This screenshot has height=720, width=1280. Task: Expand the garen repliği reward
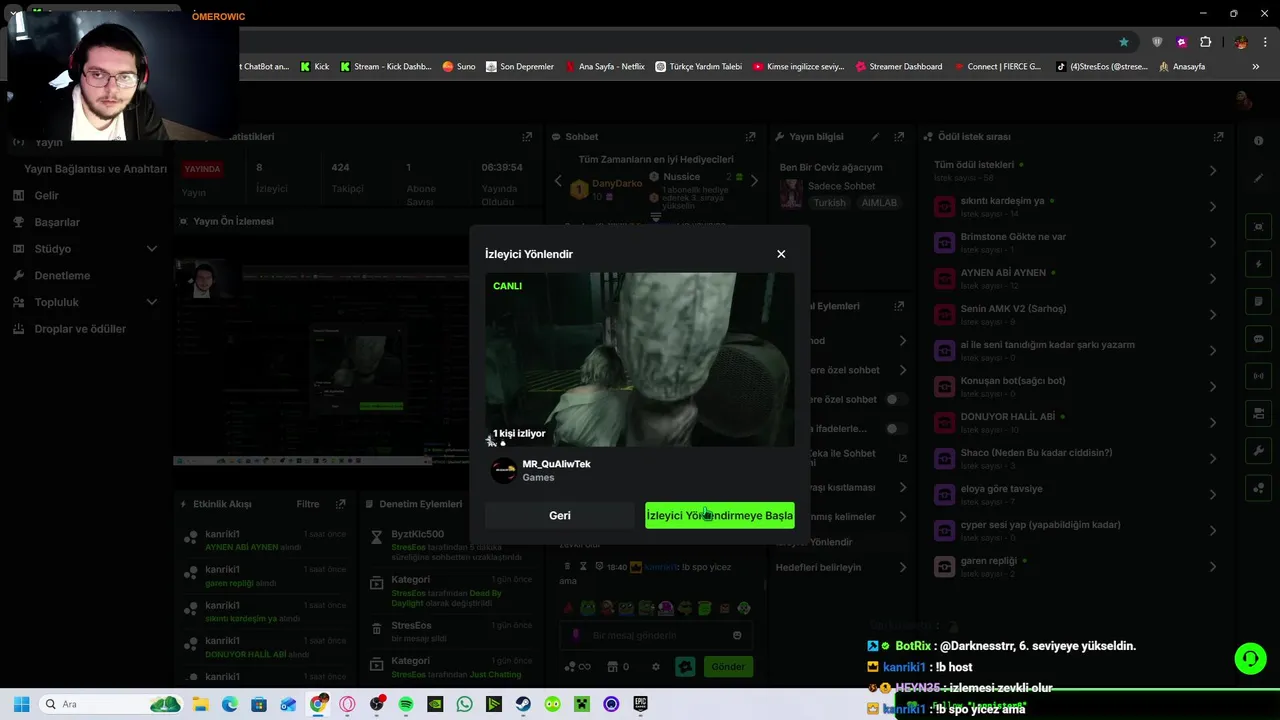click(x=1213, y=567)
